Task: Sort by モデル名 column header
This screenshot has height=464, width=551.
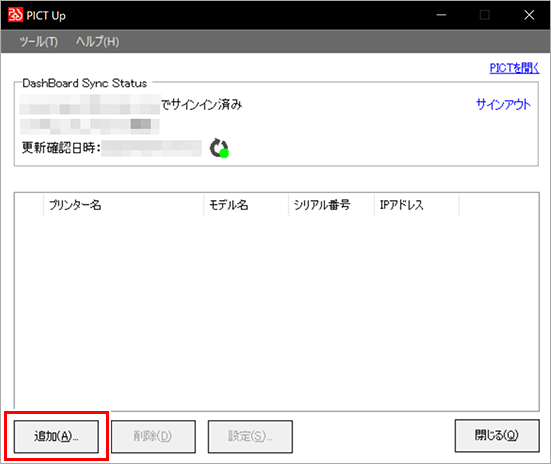Action: pyautogui.click(x=246, y=205)
